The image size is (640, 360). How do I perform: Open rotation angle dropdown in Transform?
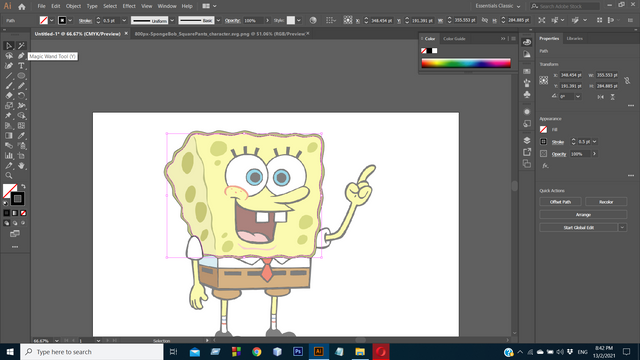578,97
